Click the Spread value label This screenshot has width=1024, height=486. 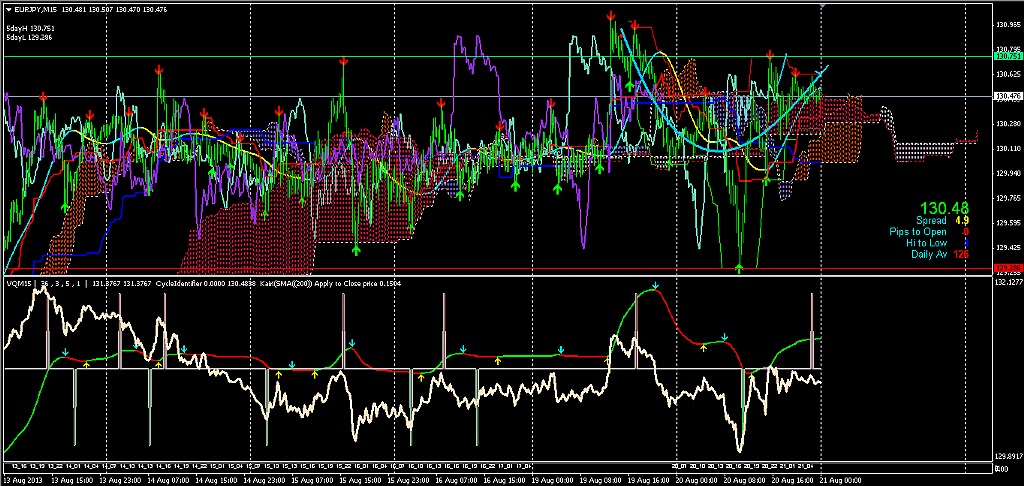click(x=932, y=220)
